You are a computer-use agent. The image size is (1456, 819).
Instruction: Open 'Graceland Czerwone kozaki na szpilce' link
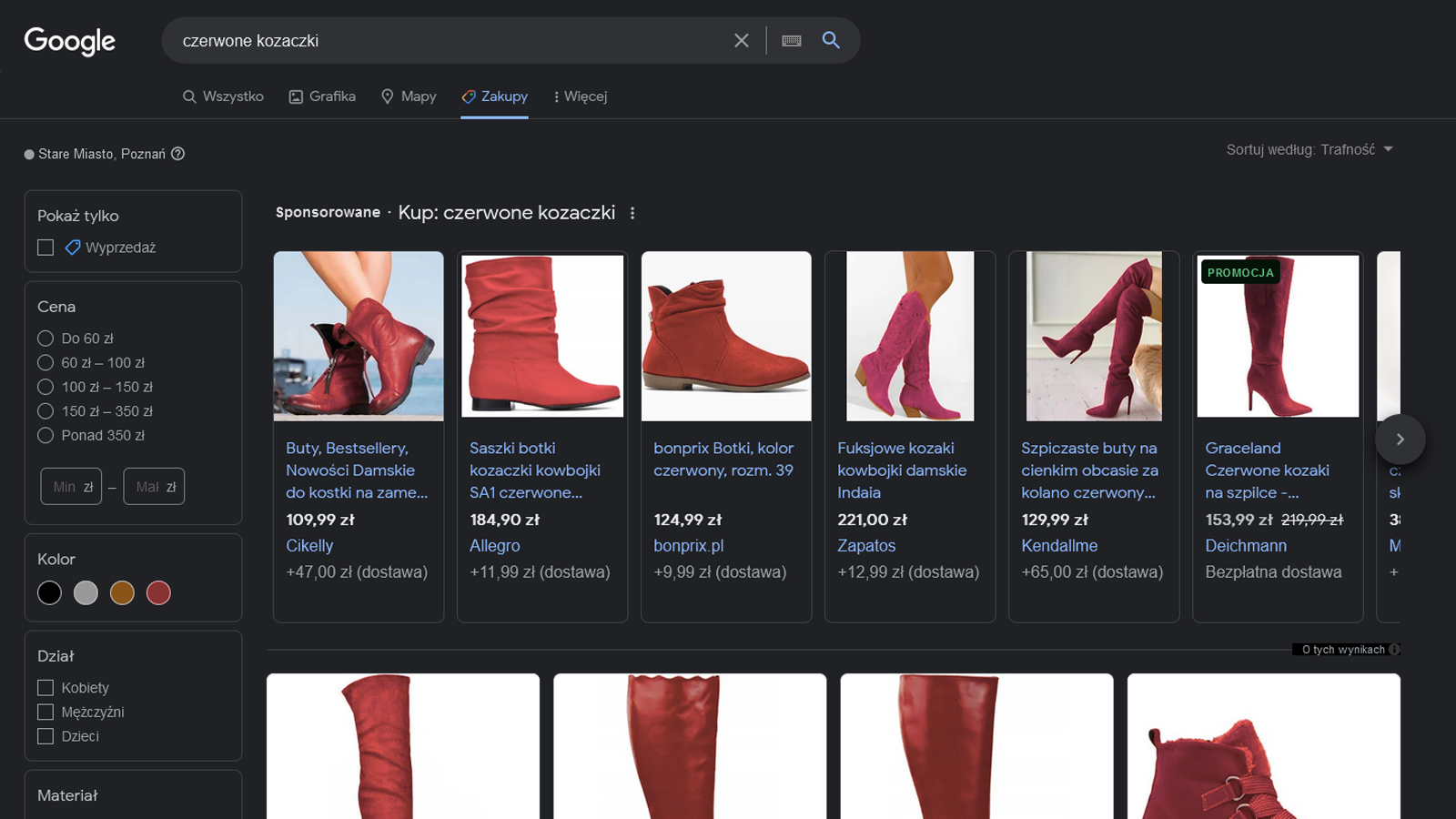click(x=1267, y=470)
